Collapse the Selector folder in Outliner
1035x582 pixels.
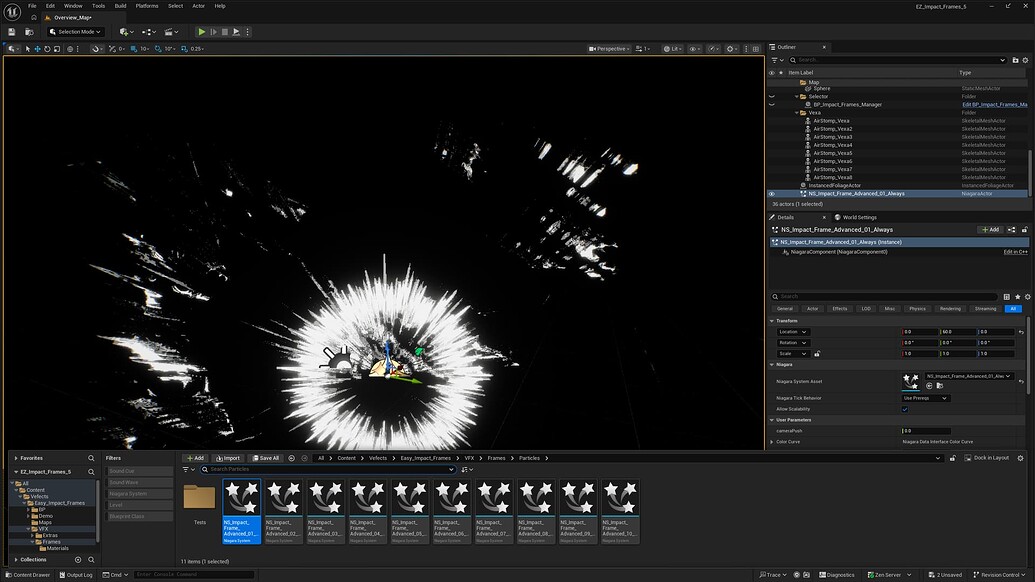[x=797, y=96]
